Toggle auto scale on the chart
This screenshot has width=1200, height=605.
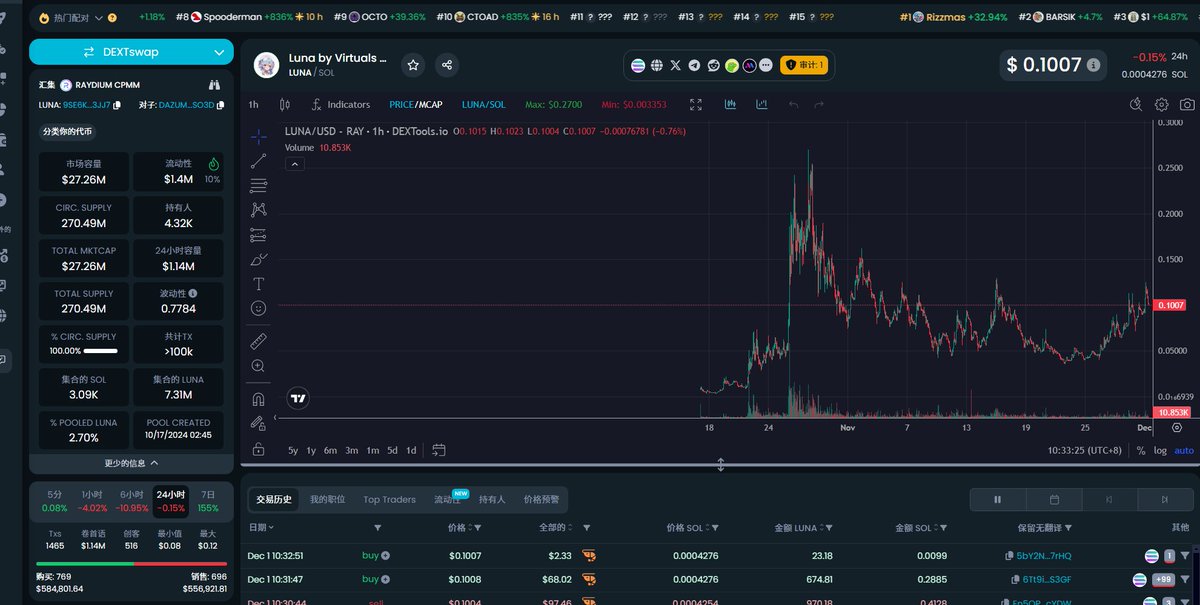point(1183,451)
